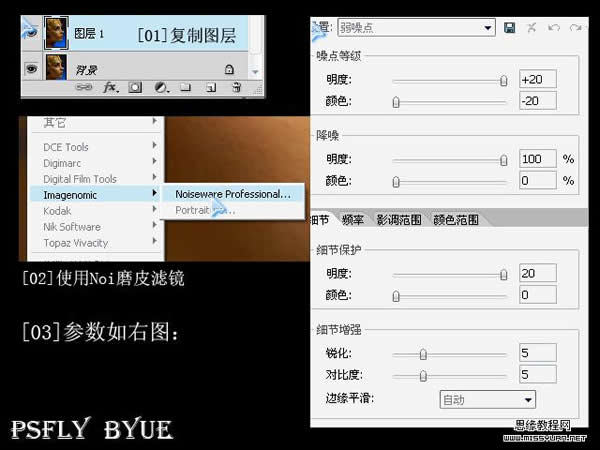
Task: Click the 细节保护 明度 20 field
Action: pyautogui.click(x=538, y=273)
